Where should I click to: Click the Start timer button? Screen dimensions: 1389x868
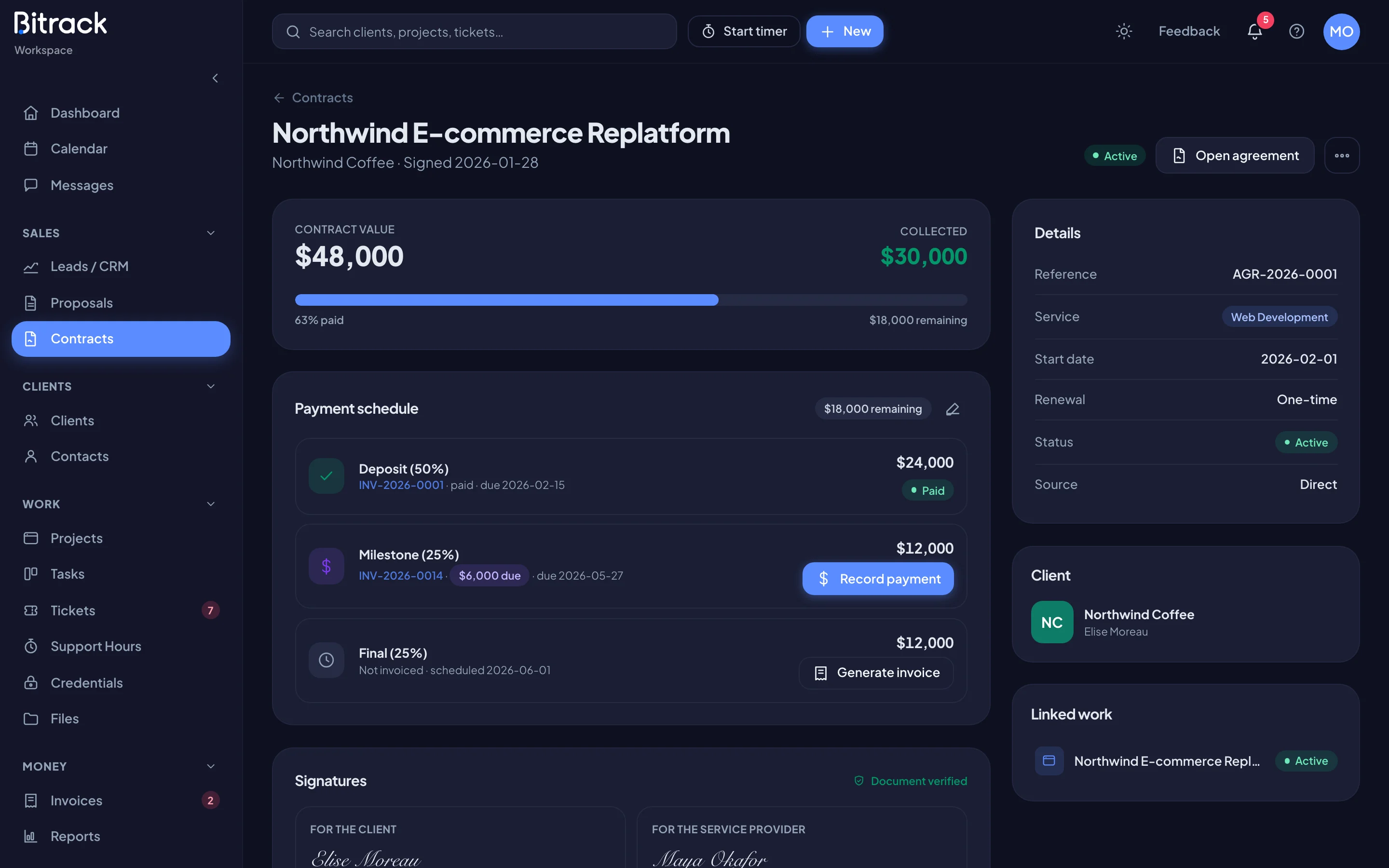tap(744, 31)
